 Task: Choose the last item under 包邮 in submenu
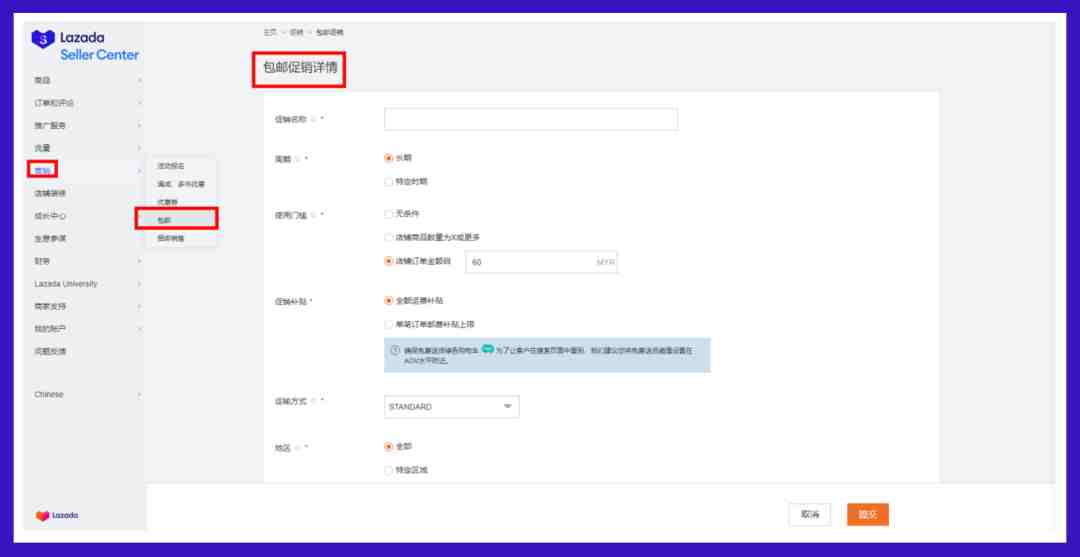171,238
